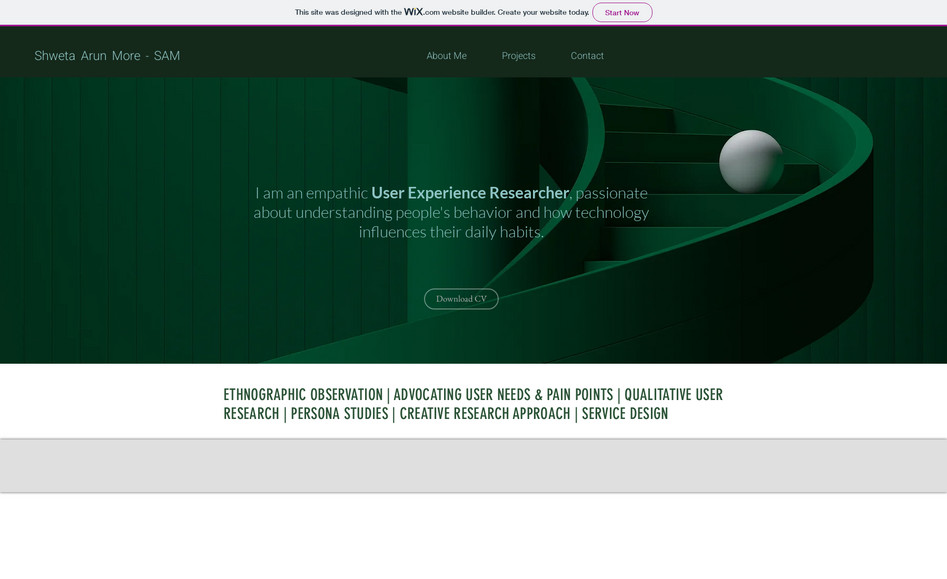Viewport: 947px width, 579px height.
Task: Open the About Me page
Action: tap(446, 56)
